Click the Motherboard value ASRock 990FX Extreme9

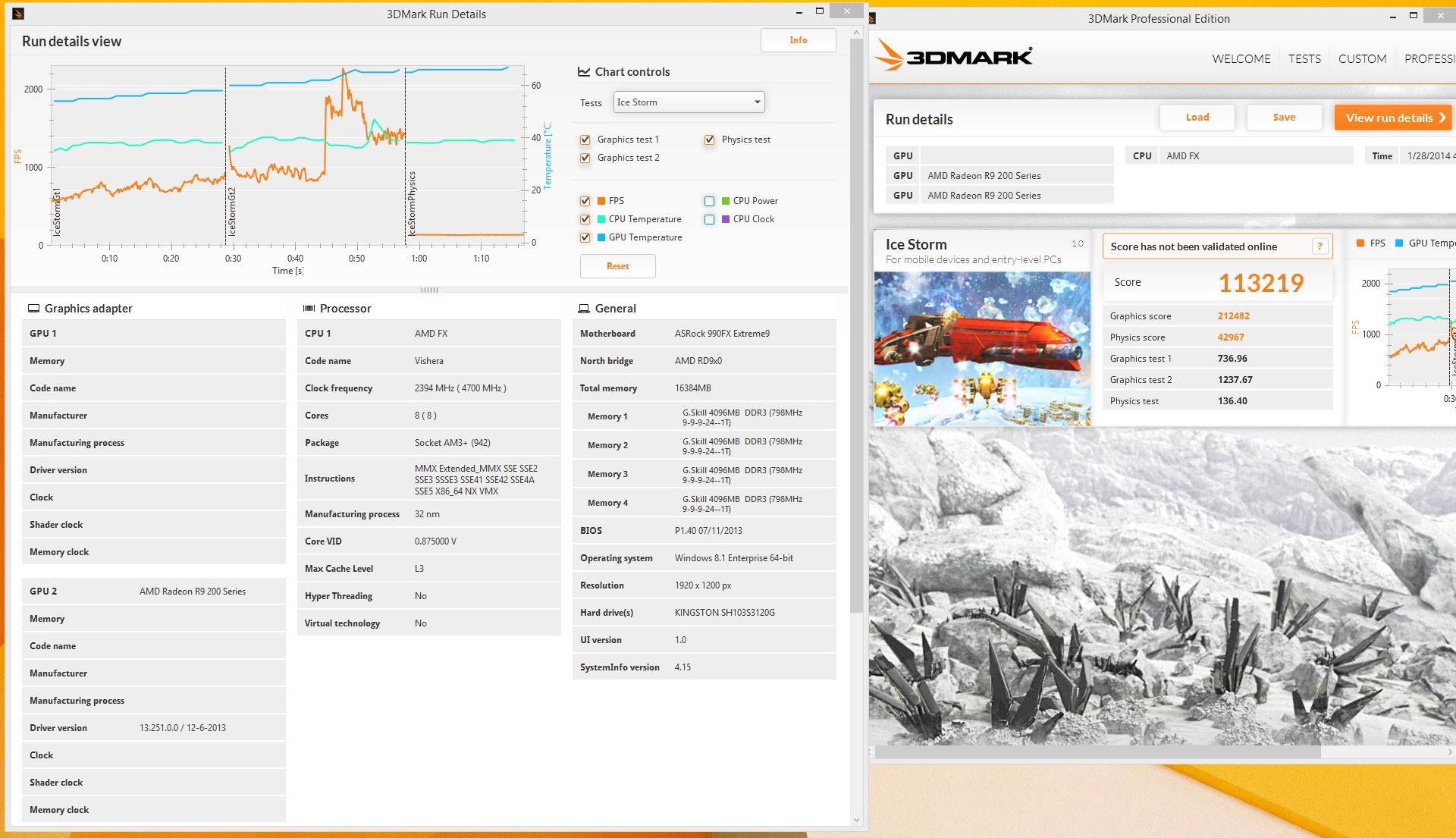[722, 334]
